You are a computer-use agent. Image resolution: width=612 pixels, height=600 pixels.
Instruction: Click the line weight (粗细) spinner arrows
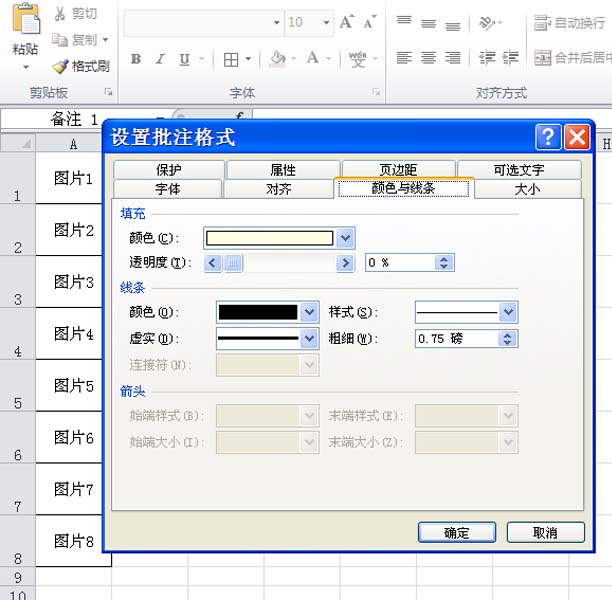click(507, 338)
